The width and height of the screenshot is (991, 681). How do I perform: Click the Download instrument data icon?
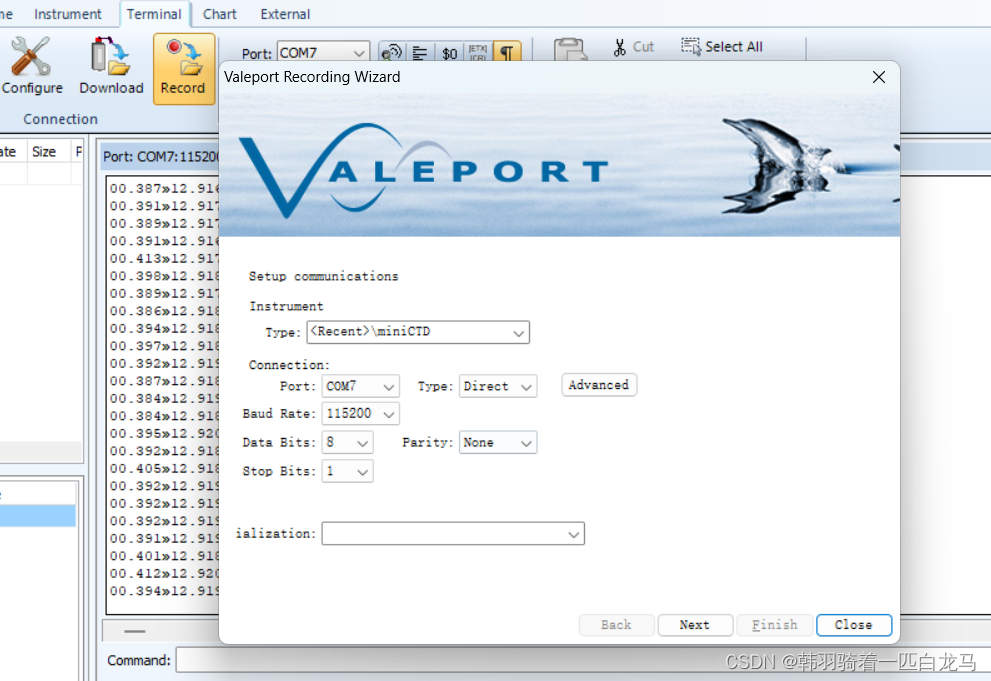point(111,66)
